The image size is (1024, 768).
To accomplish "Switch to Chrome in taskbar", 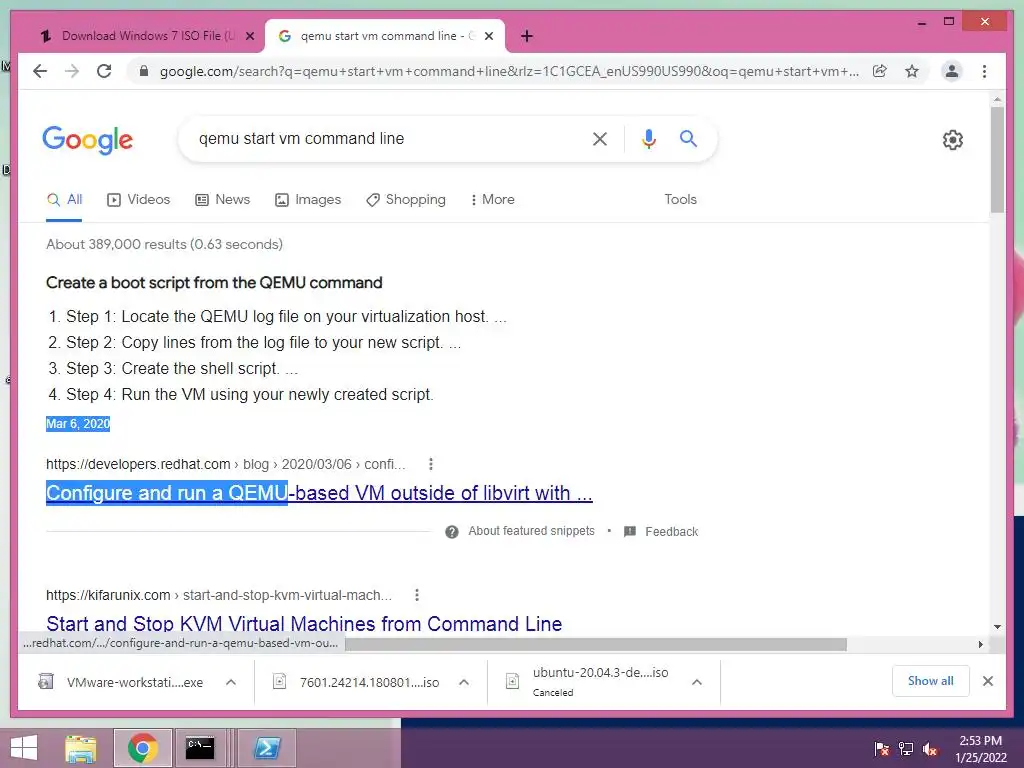I will (142, 748).
